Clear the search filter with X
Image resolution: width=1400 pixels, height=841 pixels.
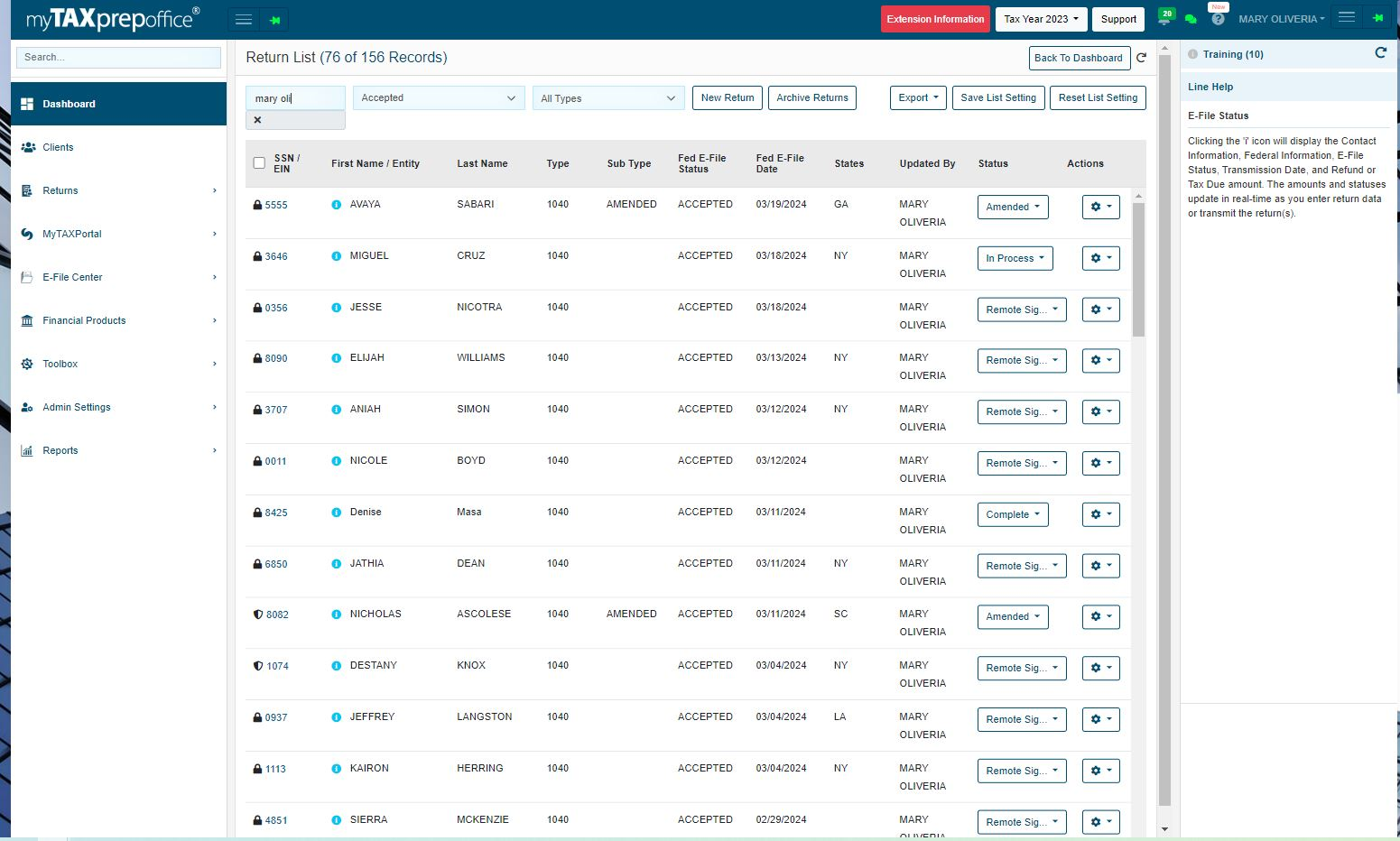(x=257, y=120)
